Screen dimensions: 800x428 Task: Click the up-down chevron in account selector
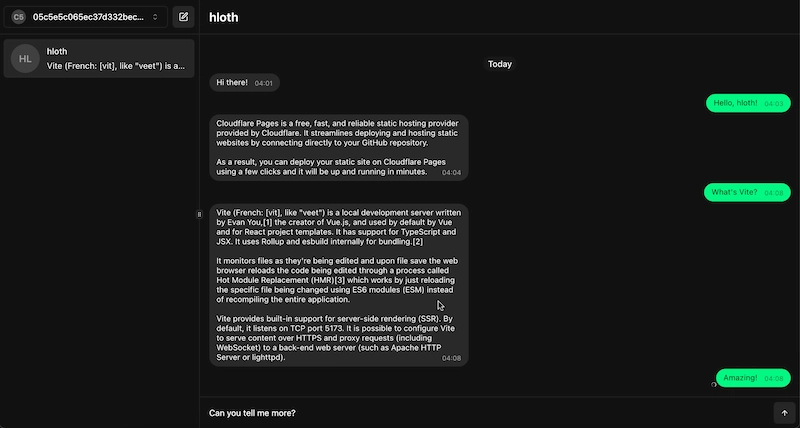[155, 17]
